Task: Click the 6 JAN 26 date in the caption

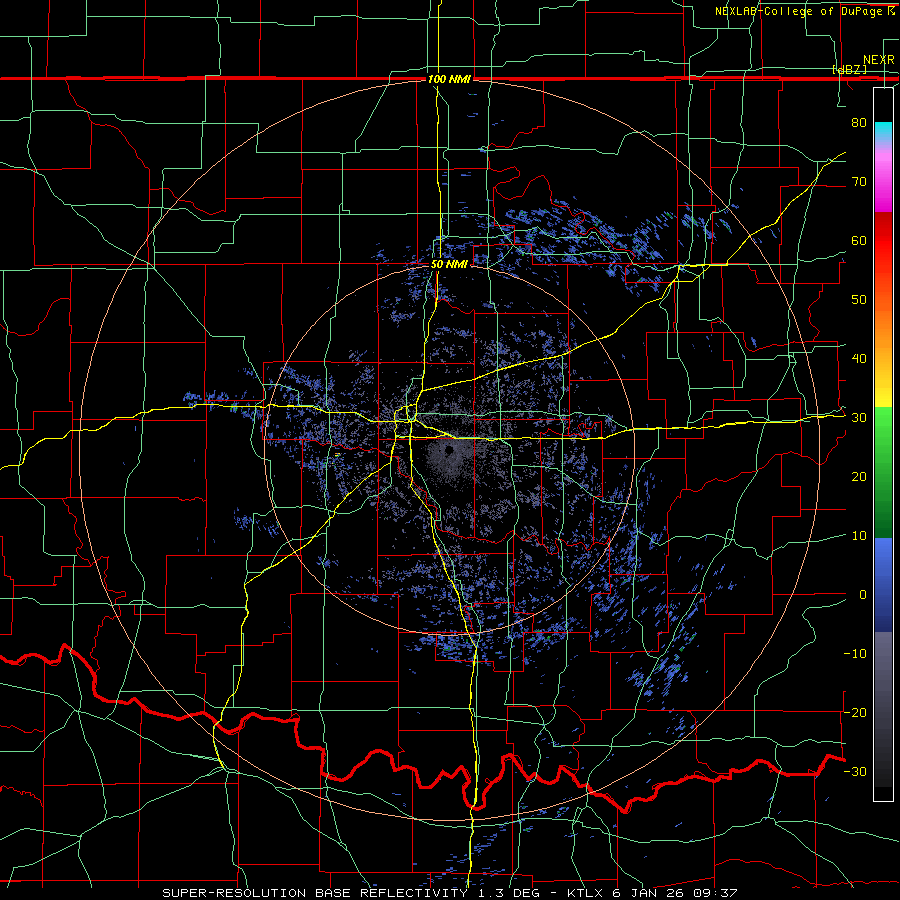Action: click(x=647, y=893)
